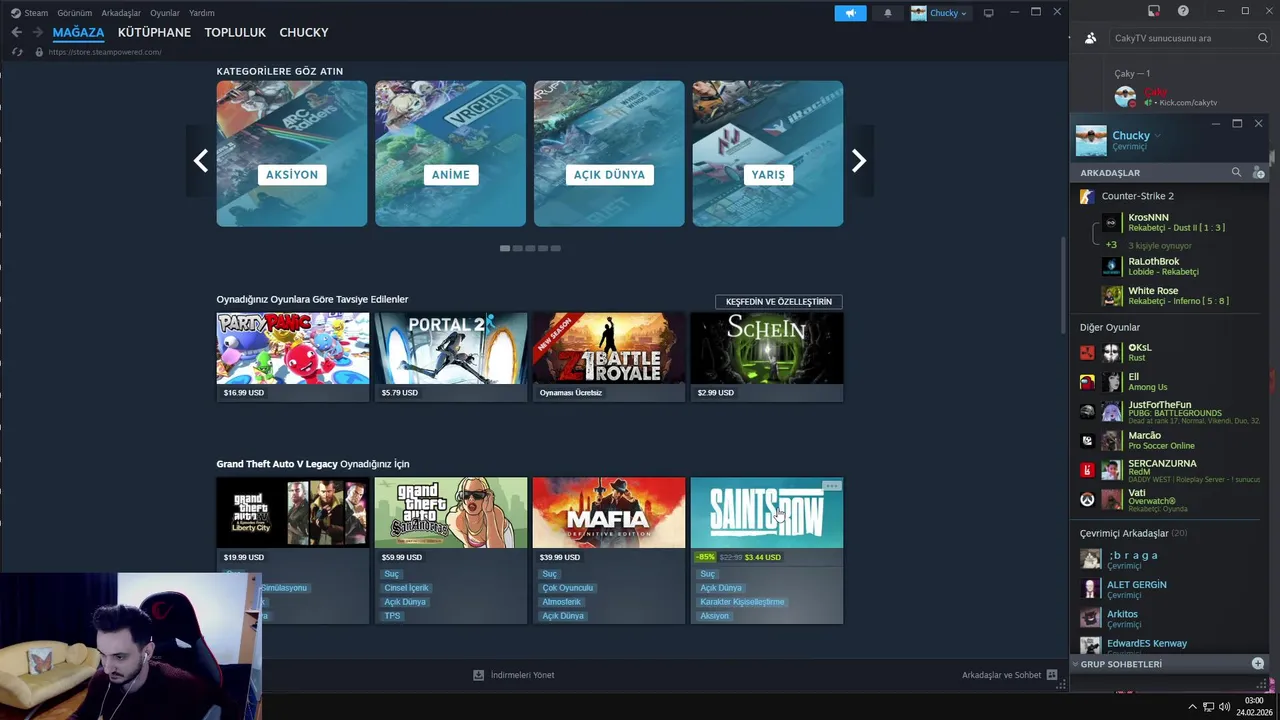
Task: Show previous categories with left carousel arrow
Action: click(x=201, y=160)
